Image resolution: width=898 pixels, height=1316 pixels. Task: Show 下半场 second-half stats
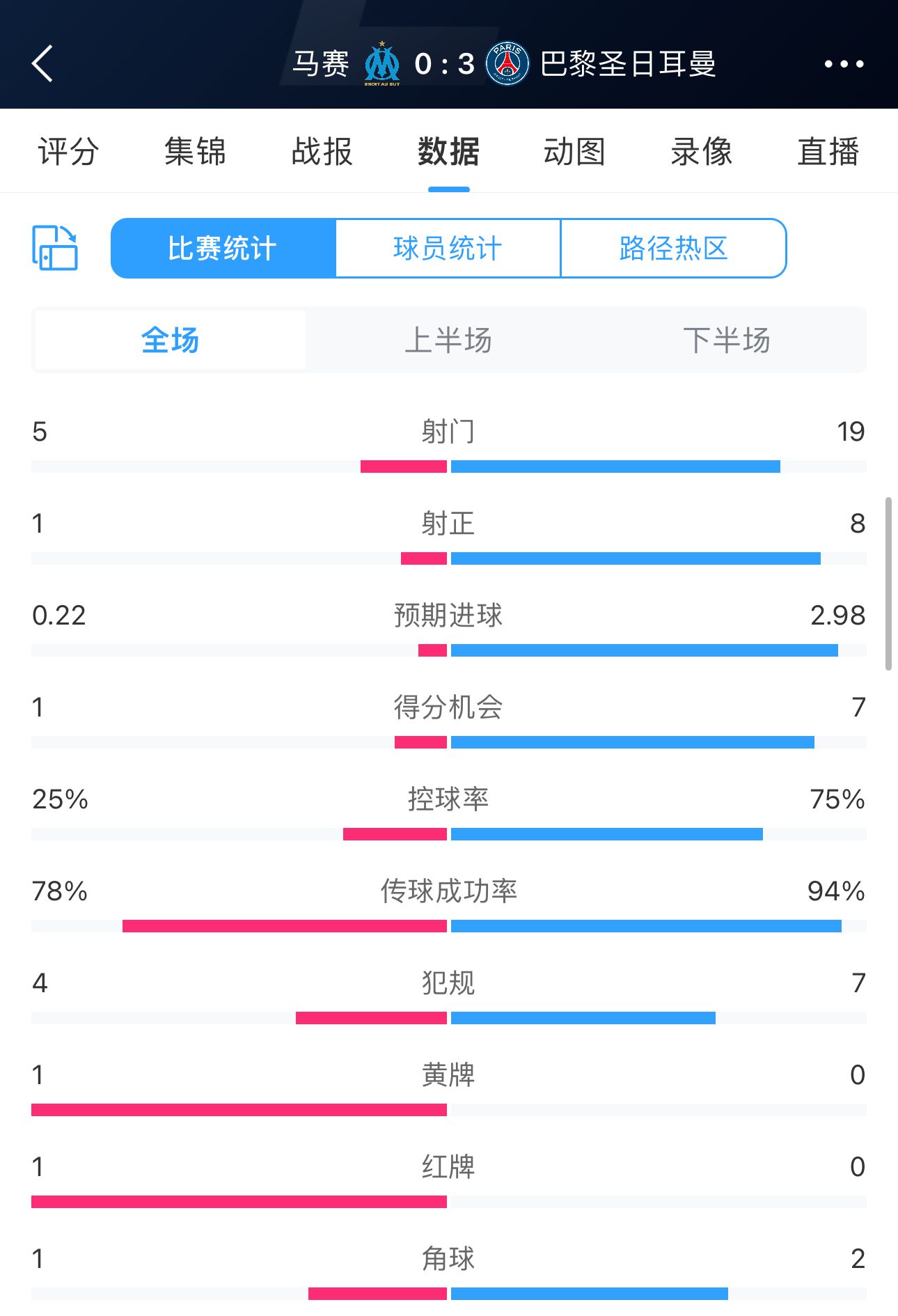[726, 340]
